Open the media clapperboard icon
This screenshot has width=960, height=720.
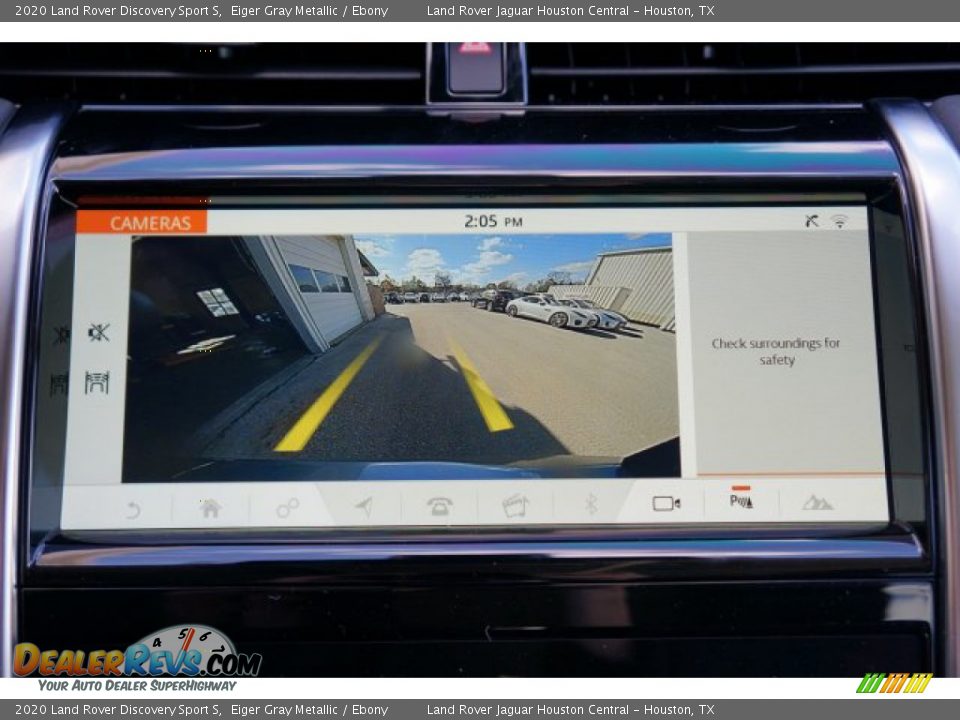point(516,505)
